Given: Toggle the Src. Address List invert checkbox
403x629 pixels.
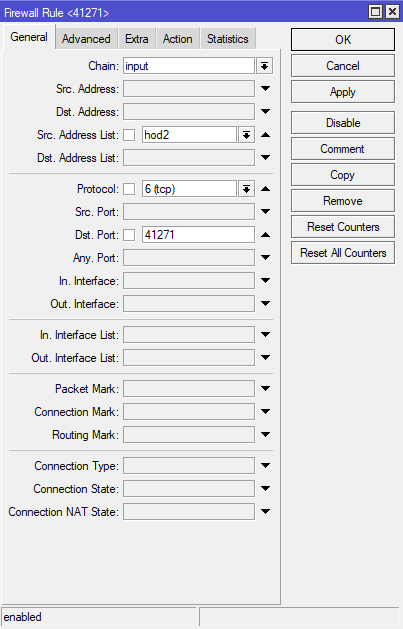Looking at the screenshot, I should pyautogui.click(x=129, y=135).
